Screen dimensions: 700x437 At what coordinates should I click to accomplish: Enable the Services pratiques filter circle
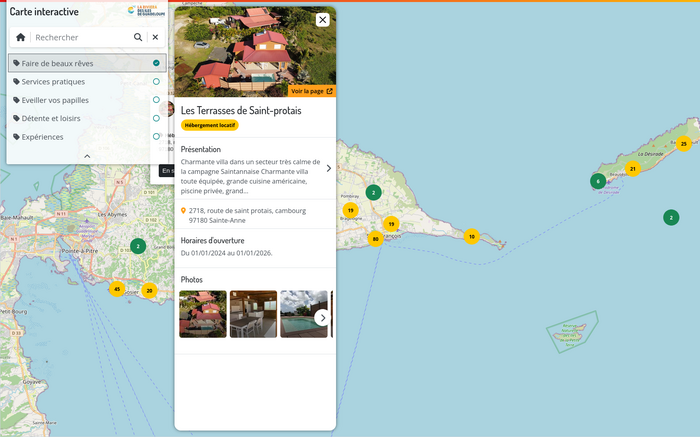(x=156, y=82)
